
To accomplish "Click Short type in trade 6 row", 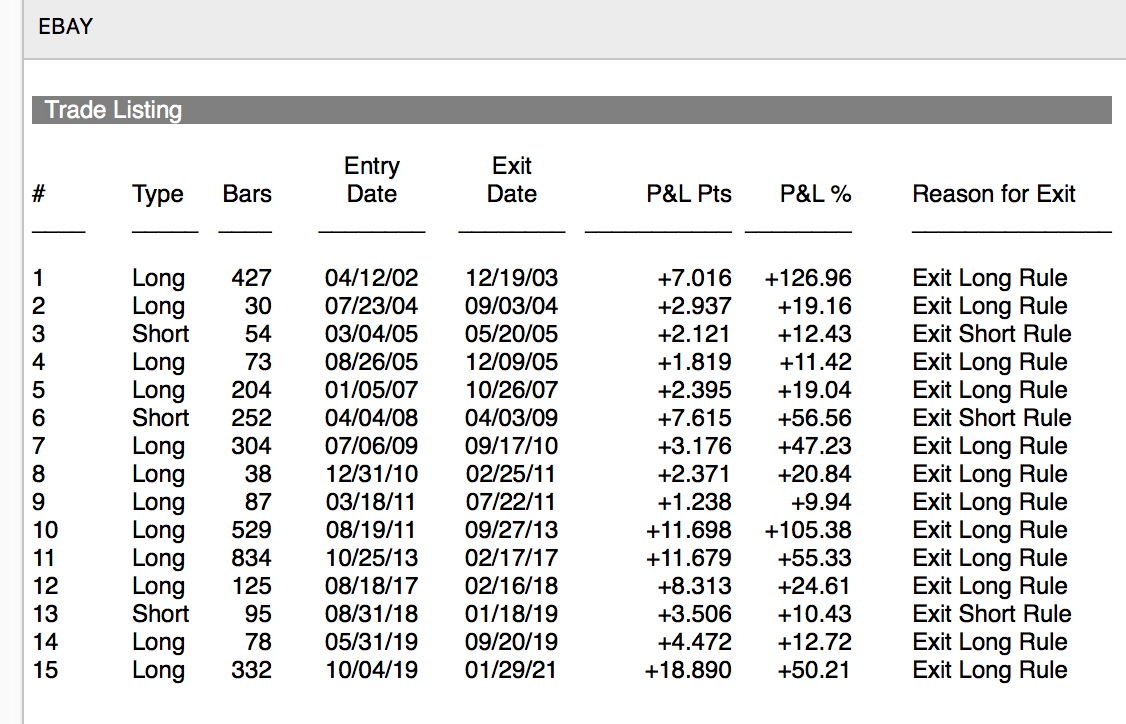I will pyautogui.click(x=161, y=418).
